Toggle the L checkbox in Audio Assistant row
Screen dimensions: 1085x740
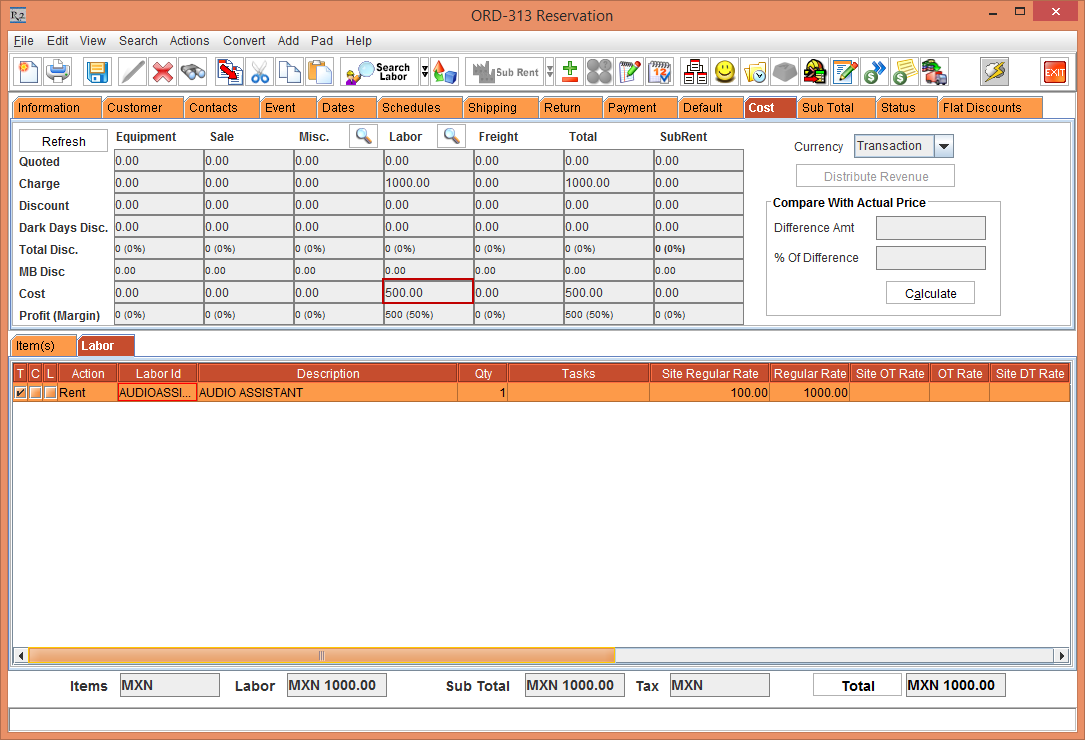(x=50, y=393)
